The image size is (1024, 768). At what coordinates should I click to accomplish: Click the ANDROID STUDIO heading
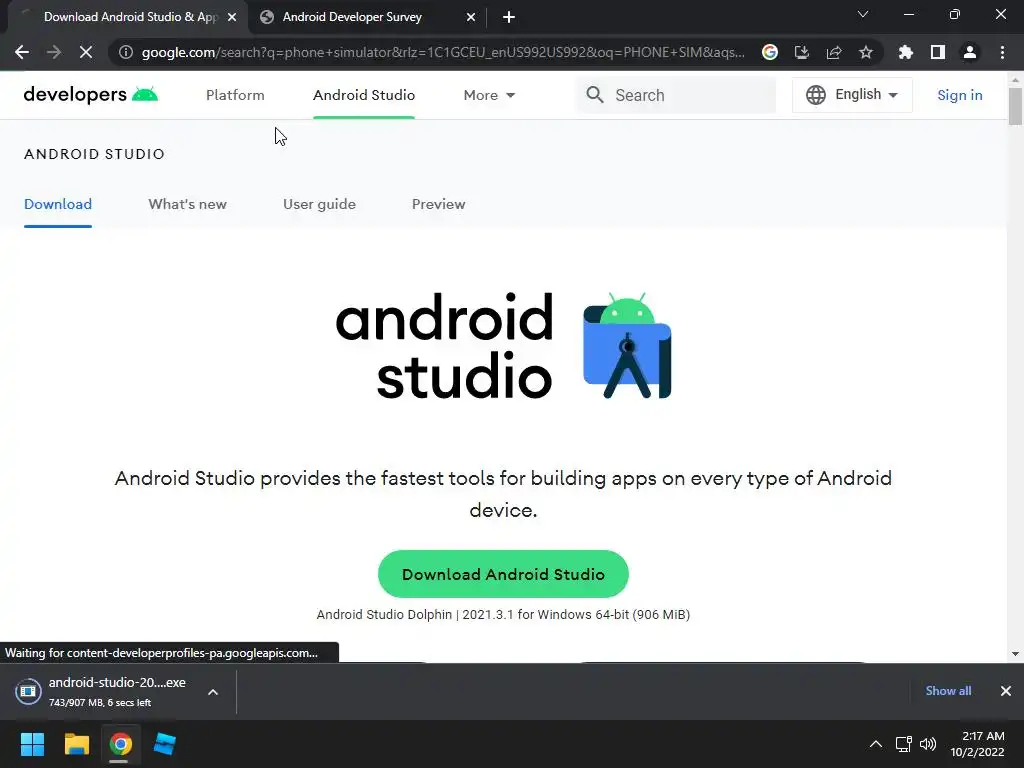coord(94,154)
